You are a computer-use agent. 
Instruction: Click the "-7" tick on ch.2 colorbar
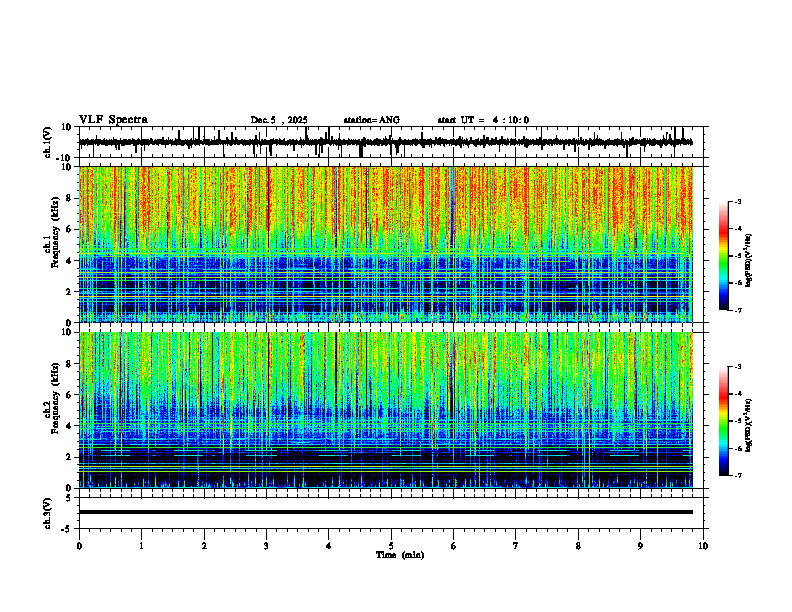click(x=737, y=475)
